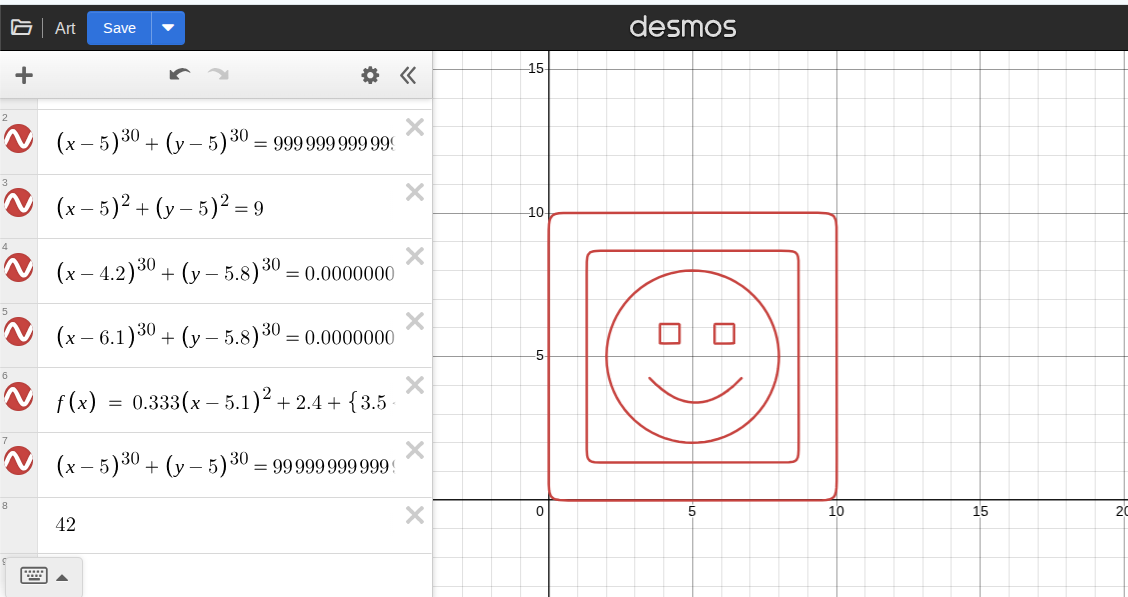
Task: Delete the right eye expression with its X
Action: click(x=414, y=320)
